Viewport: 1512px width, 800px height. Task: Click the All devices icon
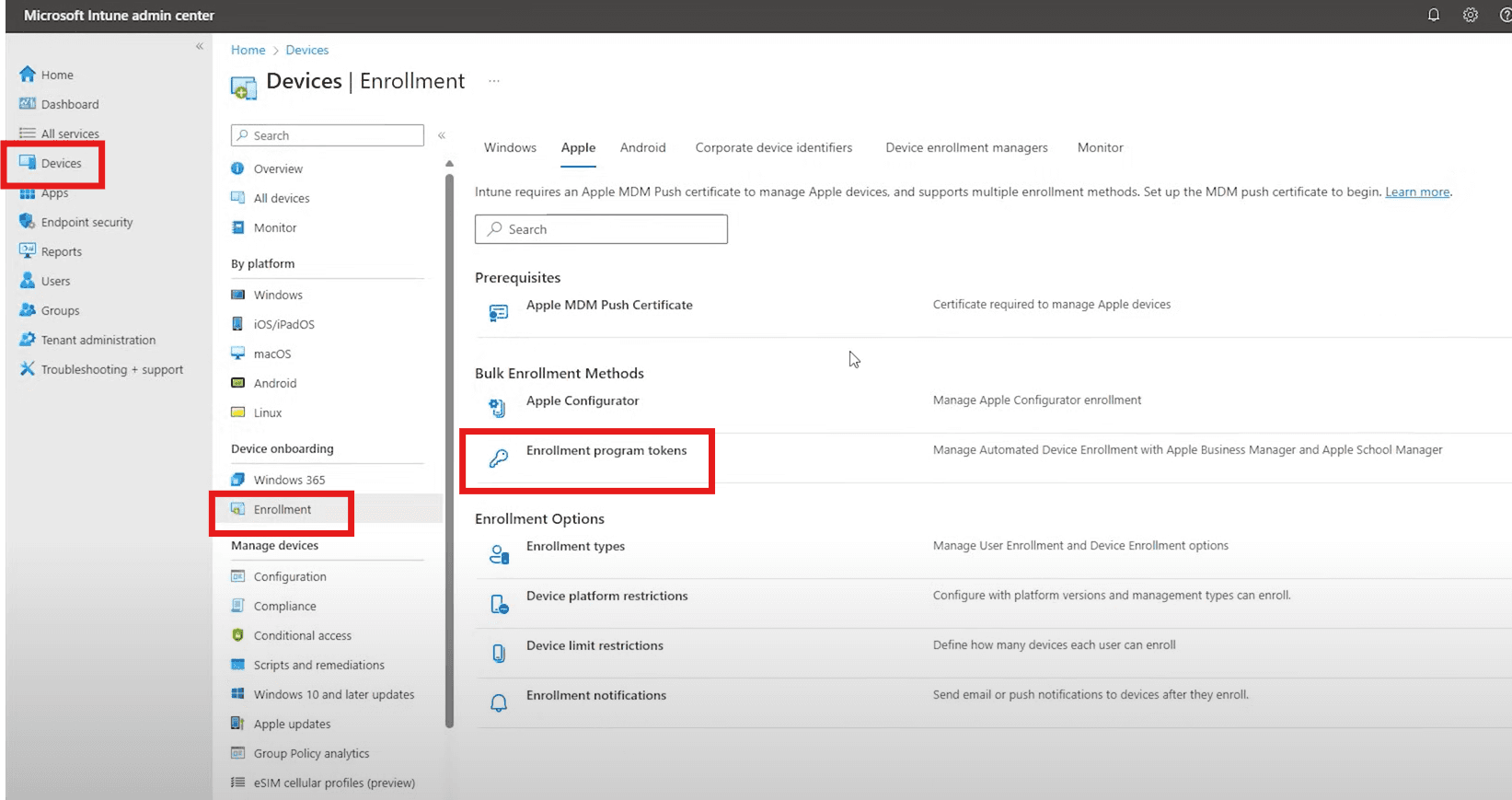(x=237, y=198)
